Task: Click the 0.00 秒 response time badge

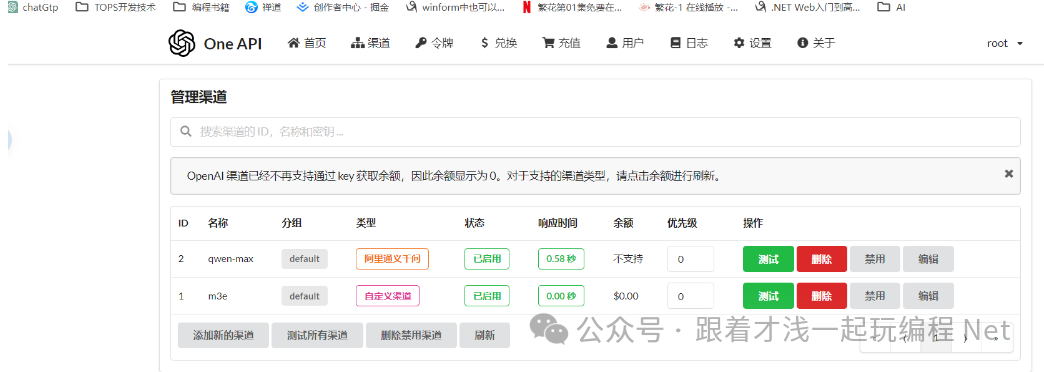Action: click(561, 295)
